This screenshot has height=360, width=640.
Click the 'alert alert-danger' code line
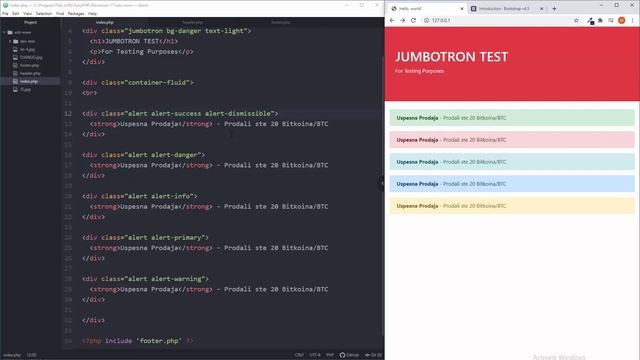(144, 155)
